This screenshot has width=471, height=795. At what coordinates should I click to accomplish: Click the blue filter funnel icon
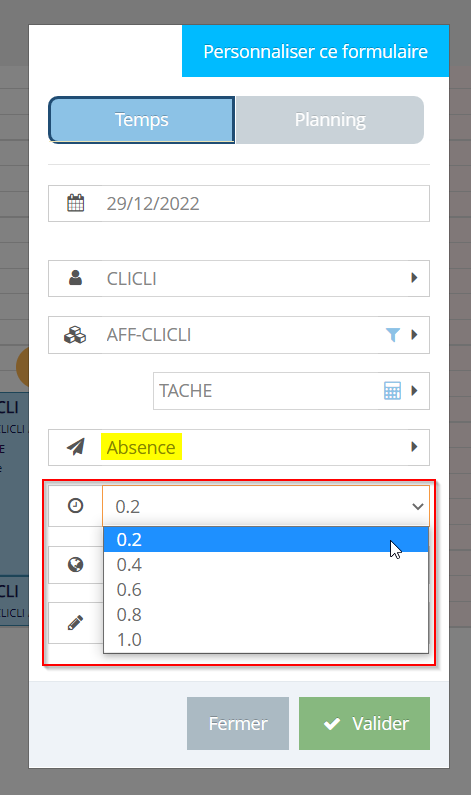click(x=393, y=335)
